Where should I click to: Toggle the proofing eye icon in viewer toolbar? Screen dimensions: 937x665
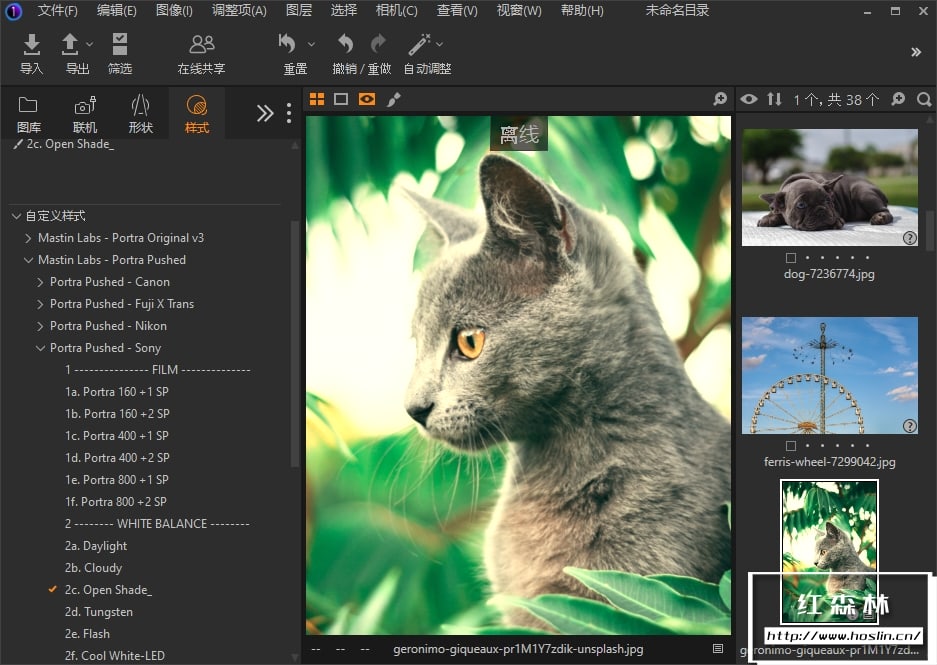(367, 99)
